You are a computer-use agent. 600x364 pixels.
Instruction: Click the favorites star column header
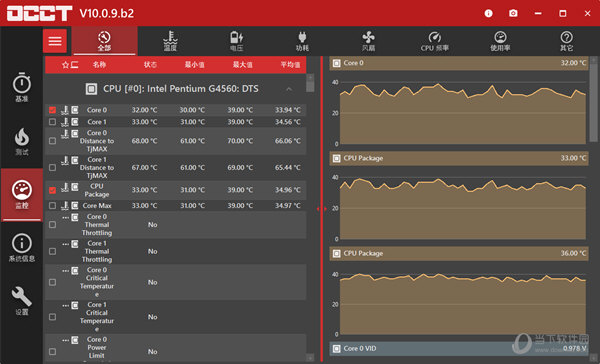[65, 65]
